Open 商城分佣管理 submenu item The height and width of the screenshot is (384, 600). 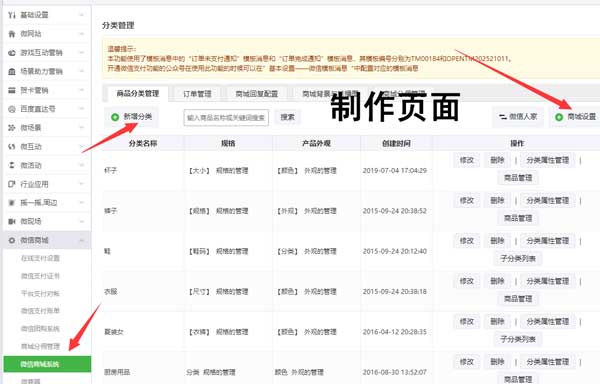[40, 346]
